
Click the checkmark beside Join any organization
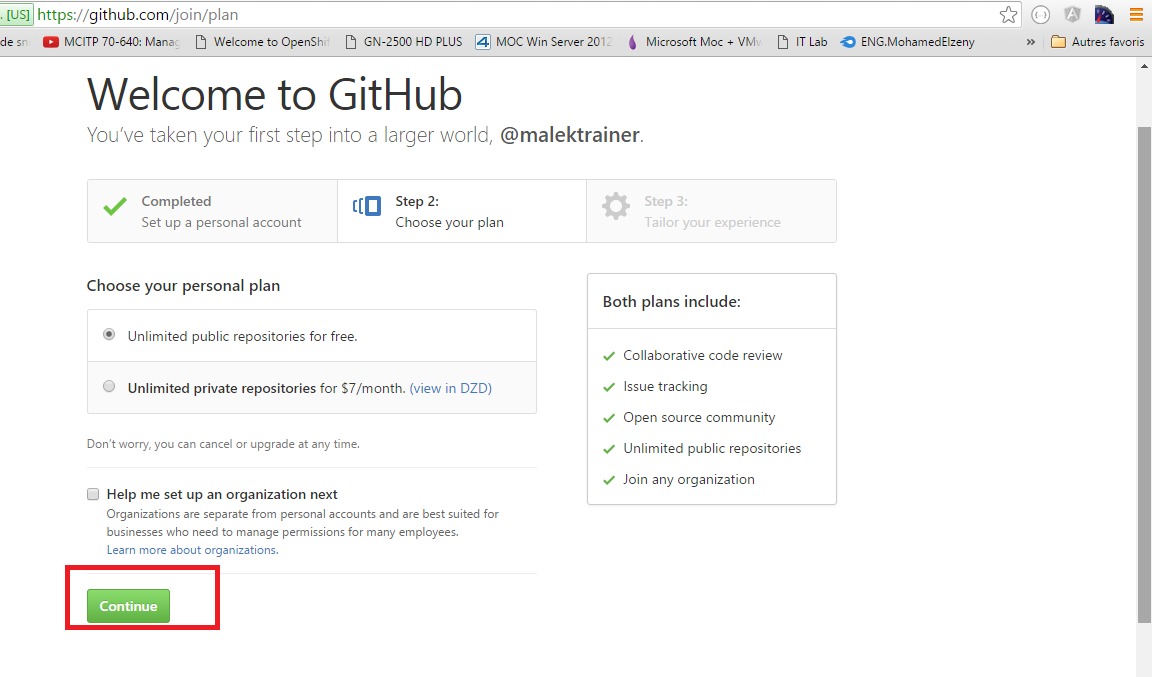[x=608, y=481]
